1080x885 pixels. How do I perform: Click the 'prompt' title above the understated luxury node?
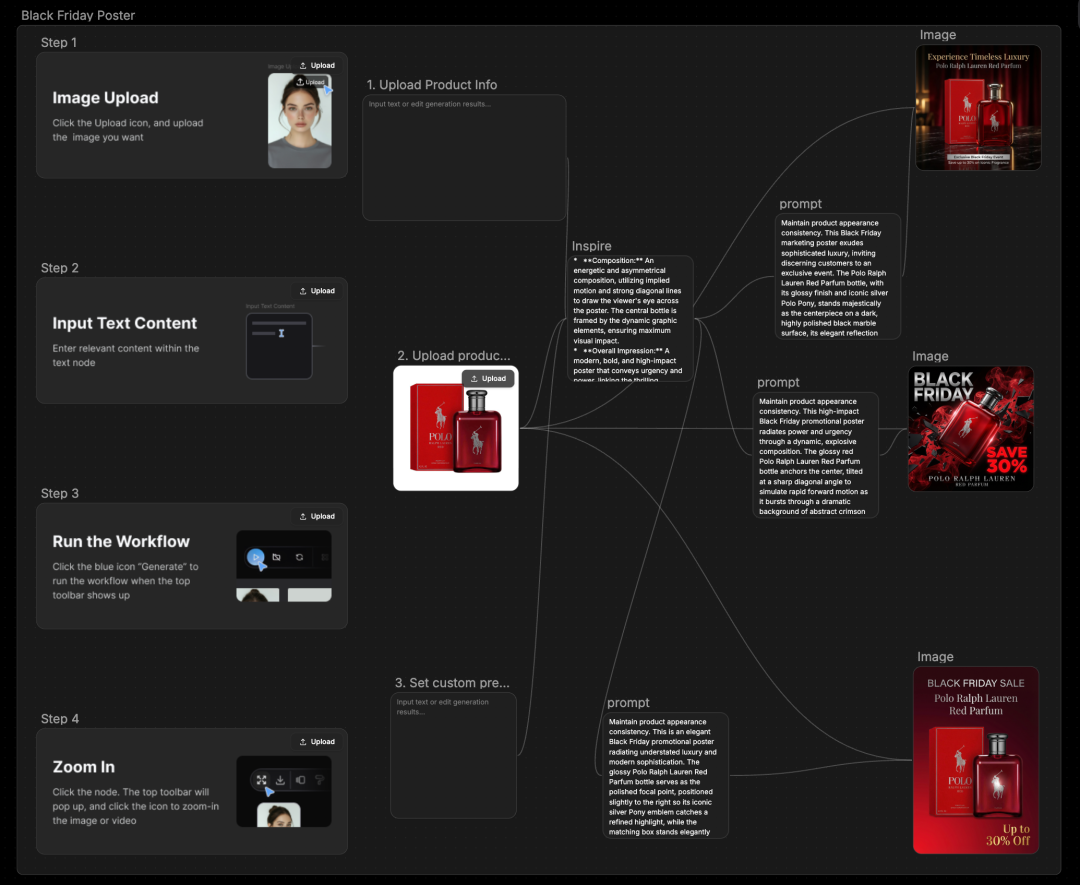tap(628, 702)
